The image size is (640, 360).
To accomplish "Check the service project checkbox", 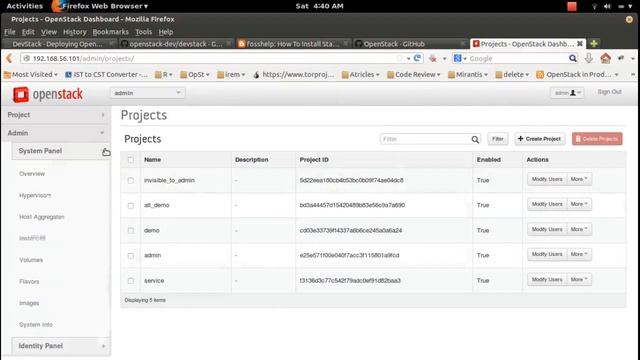I will [131, 281].
